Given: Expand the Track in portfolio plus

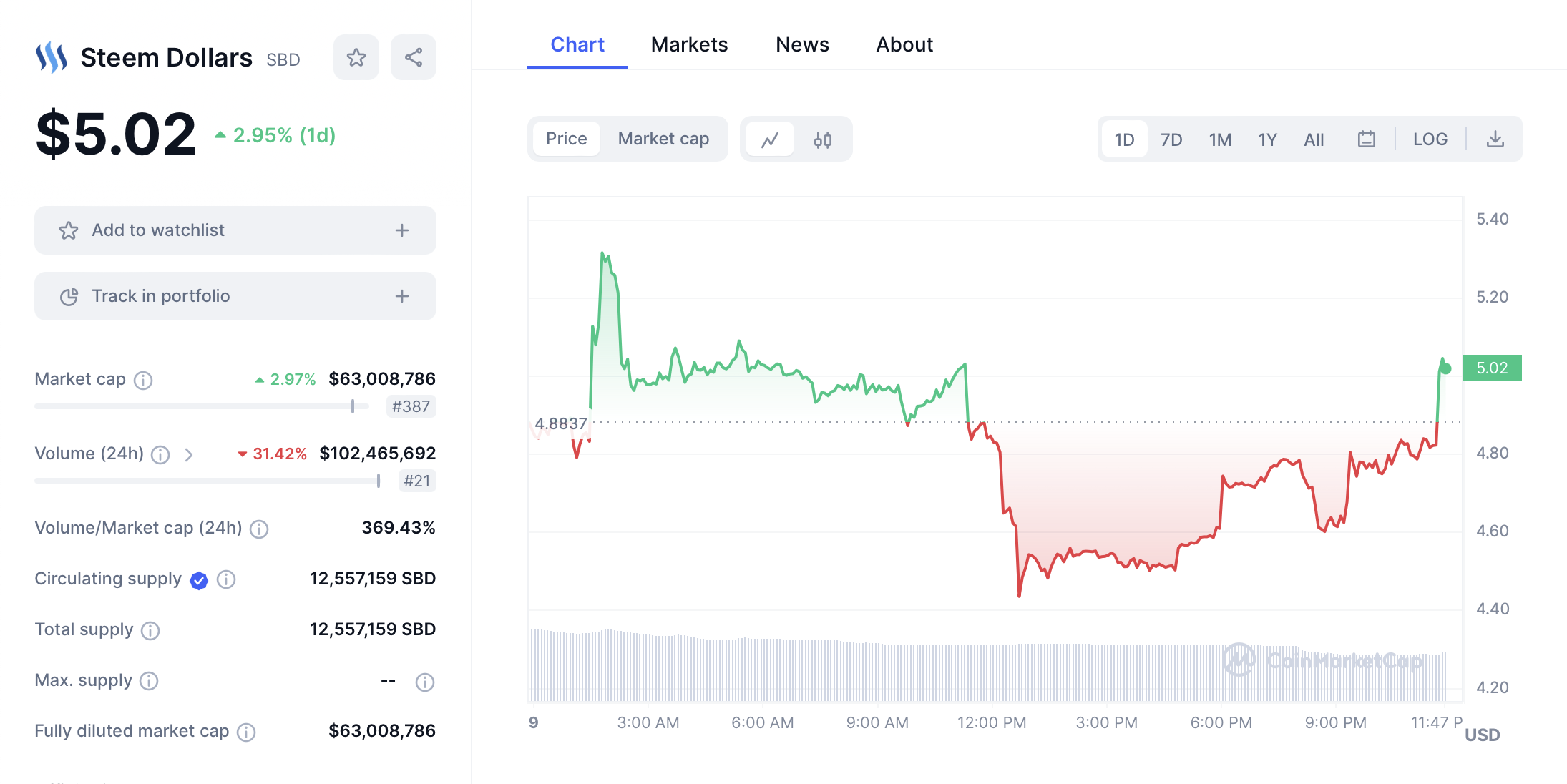Looking at the screenshot, I should point(402,296).
